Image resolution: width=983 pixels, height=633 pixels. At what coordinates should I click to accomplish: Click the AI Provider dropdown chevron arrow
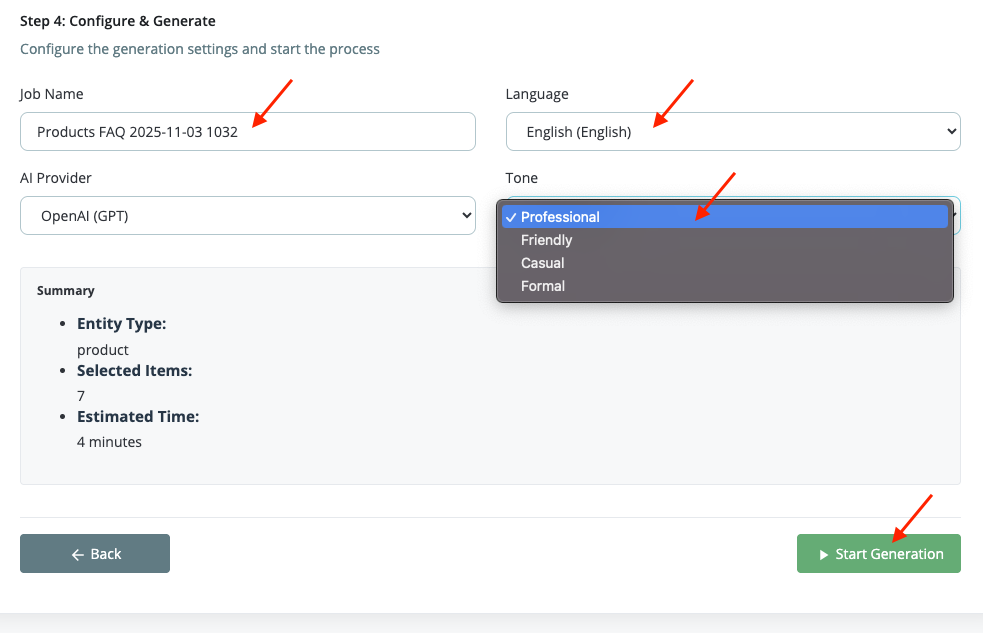(465, 215)
